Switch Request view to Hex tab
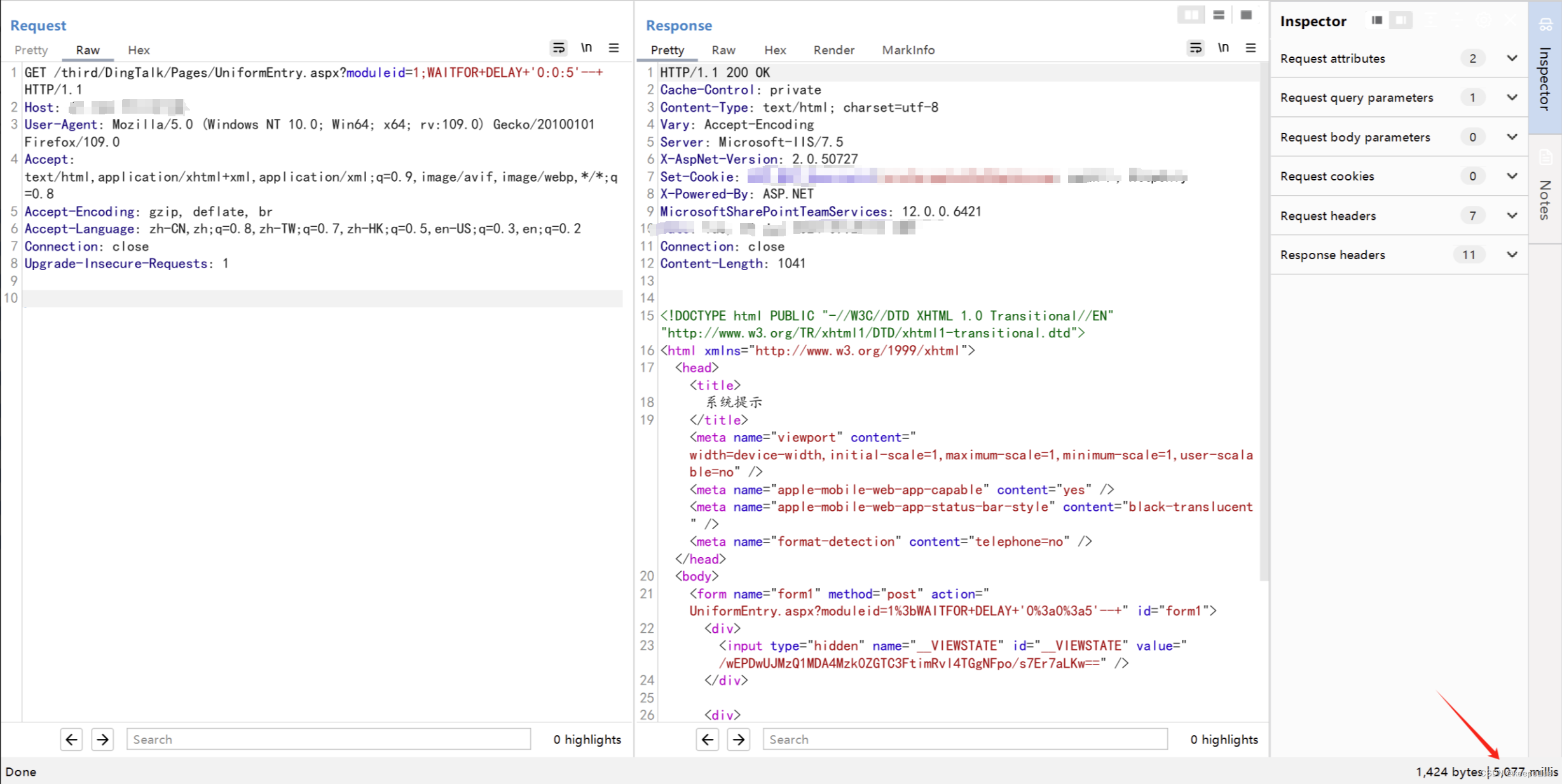The height and width of the screenshot is (784, 1562). pyautogui.click(x=139, y=50)
